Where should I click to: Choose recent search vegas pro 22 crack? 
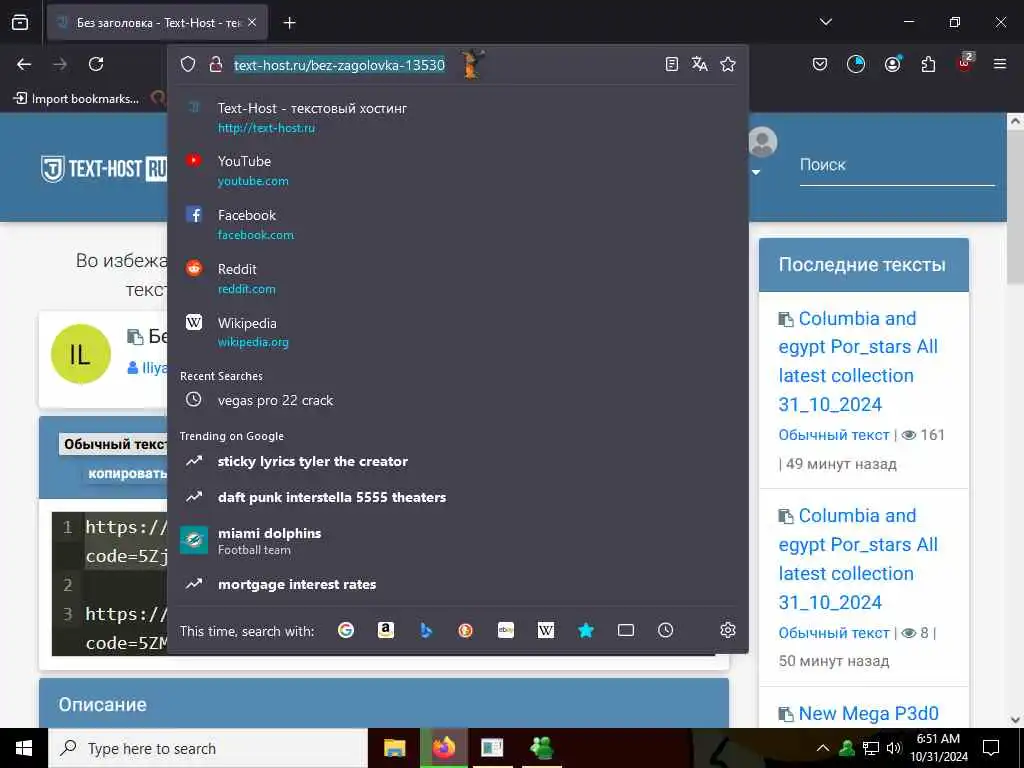click(x=457, y=400)
